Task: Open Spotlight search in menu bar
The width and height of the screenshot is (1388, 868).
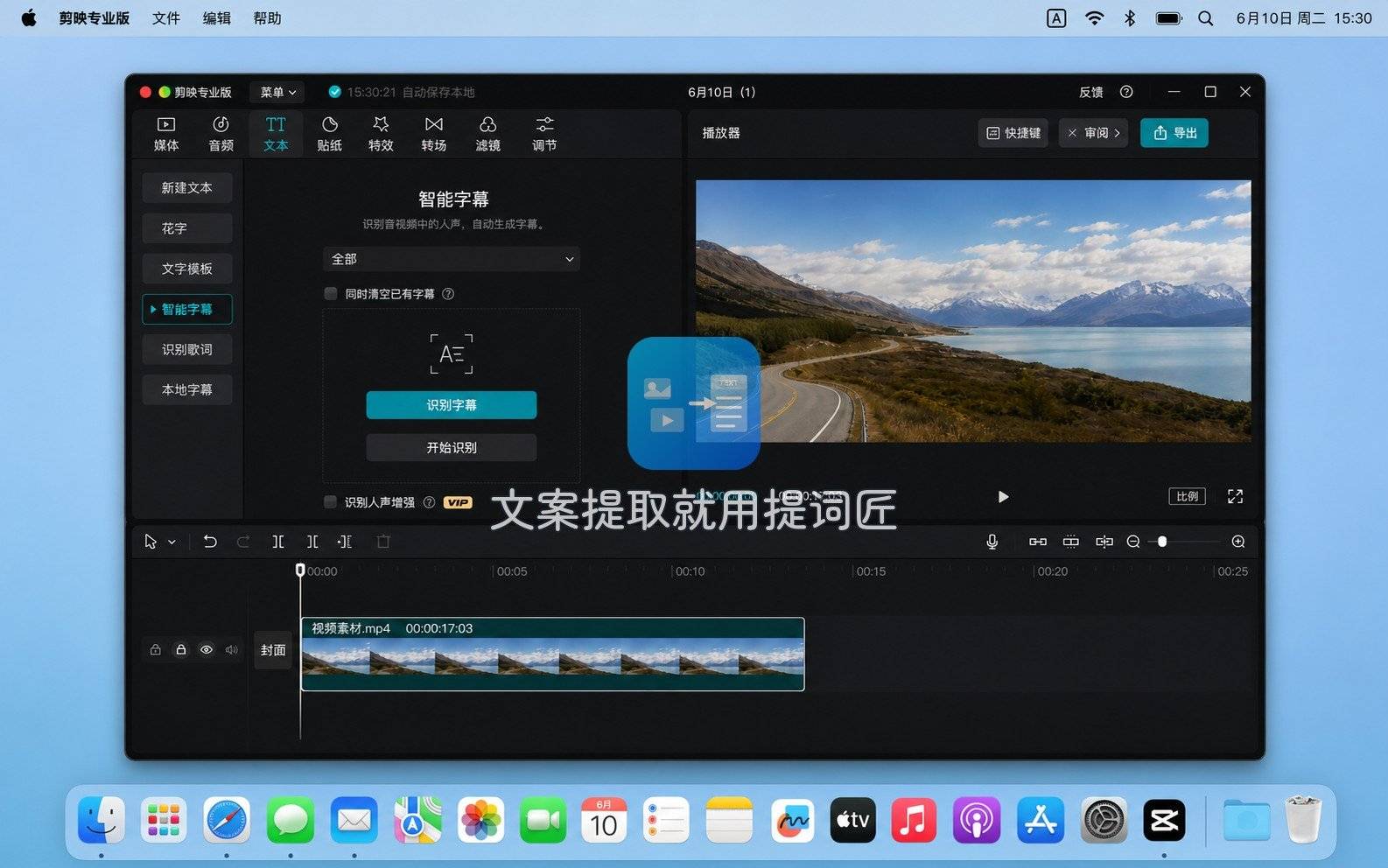Action: tap(1205, 18)
